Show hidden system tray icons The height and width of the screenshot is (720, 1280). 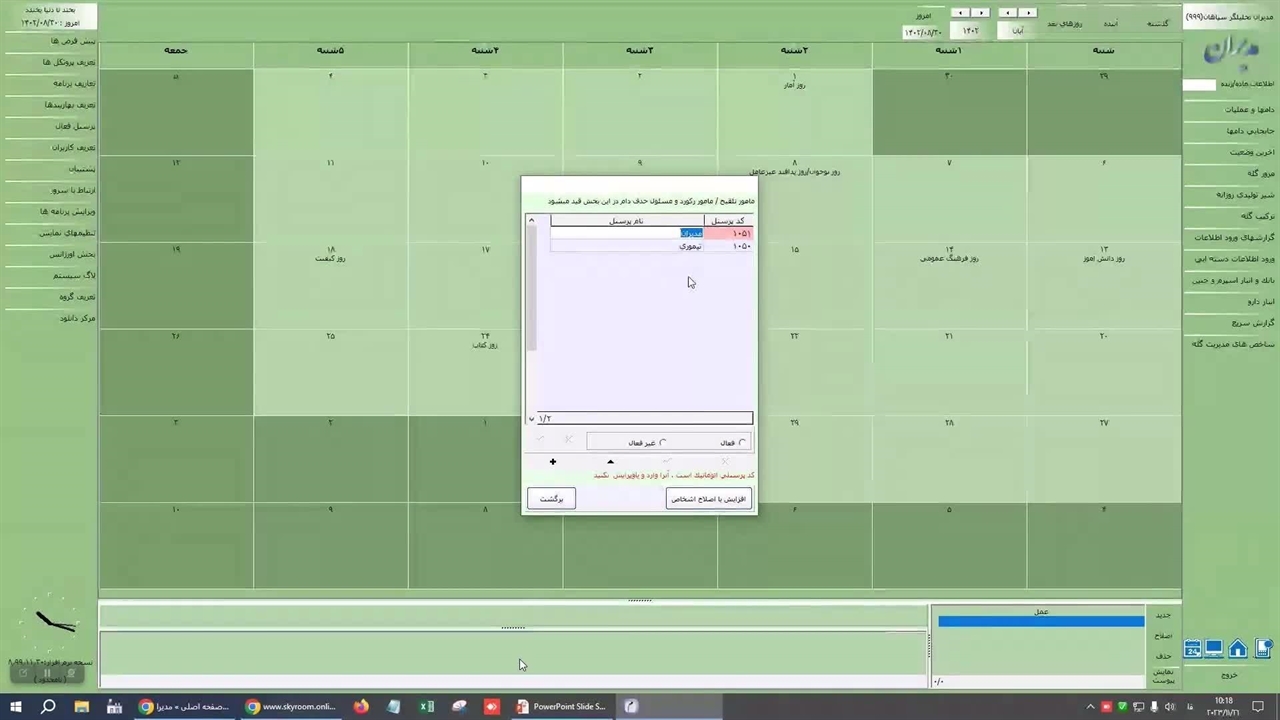pos(1091,706)
